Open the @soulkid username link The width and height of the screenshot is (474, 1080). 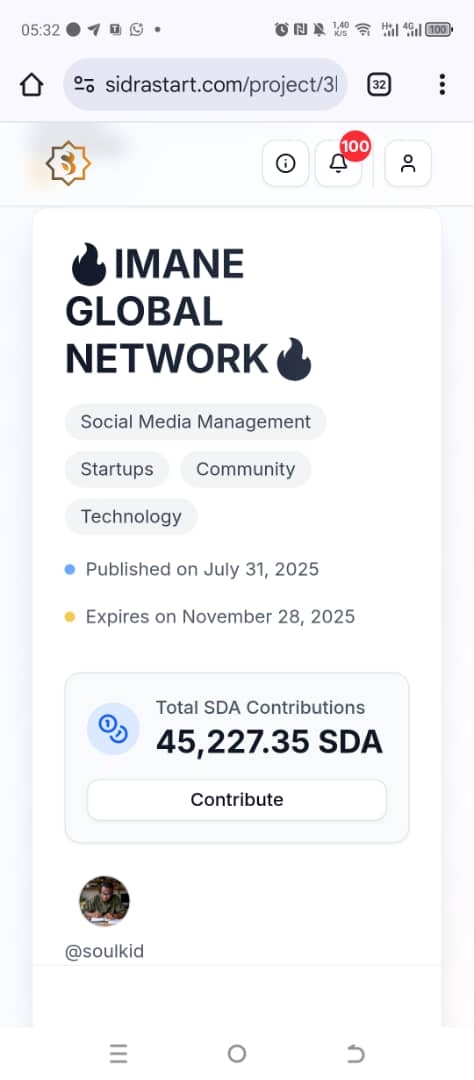[x=104, y=952]
